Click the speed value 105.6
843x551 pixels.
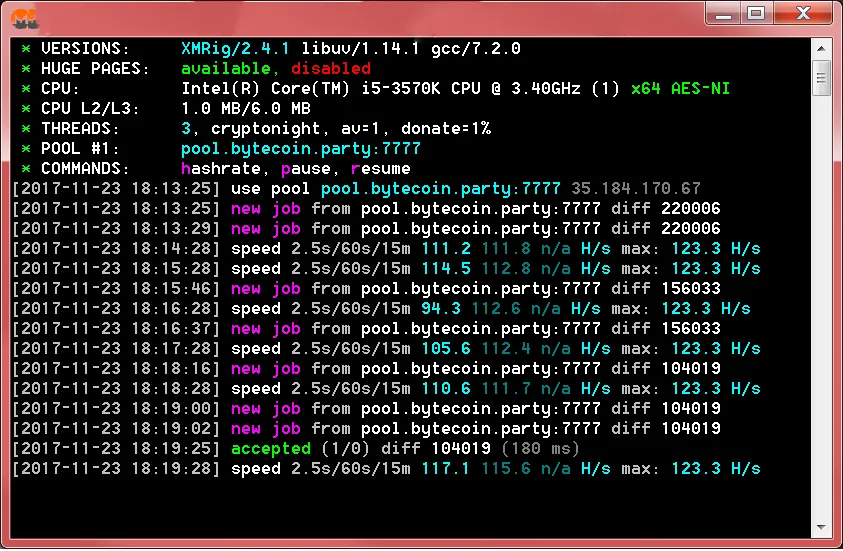pyautogui.click(x=446, y=349)
